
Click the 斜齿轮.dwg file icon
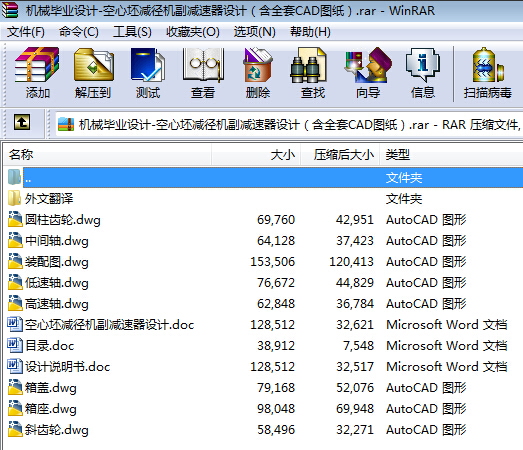coord(15,430)
